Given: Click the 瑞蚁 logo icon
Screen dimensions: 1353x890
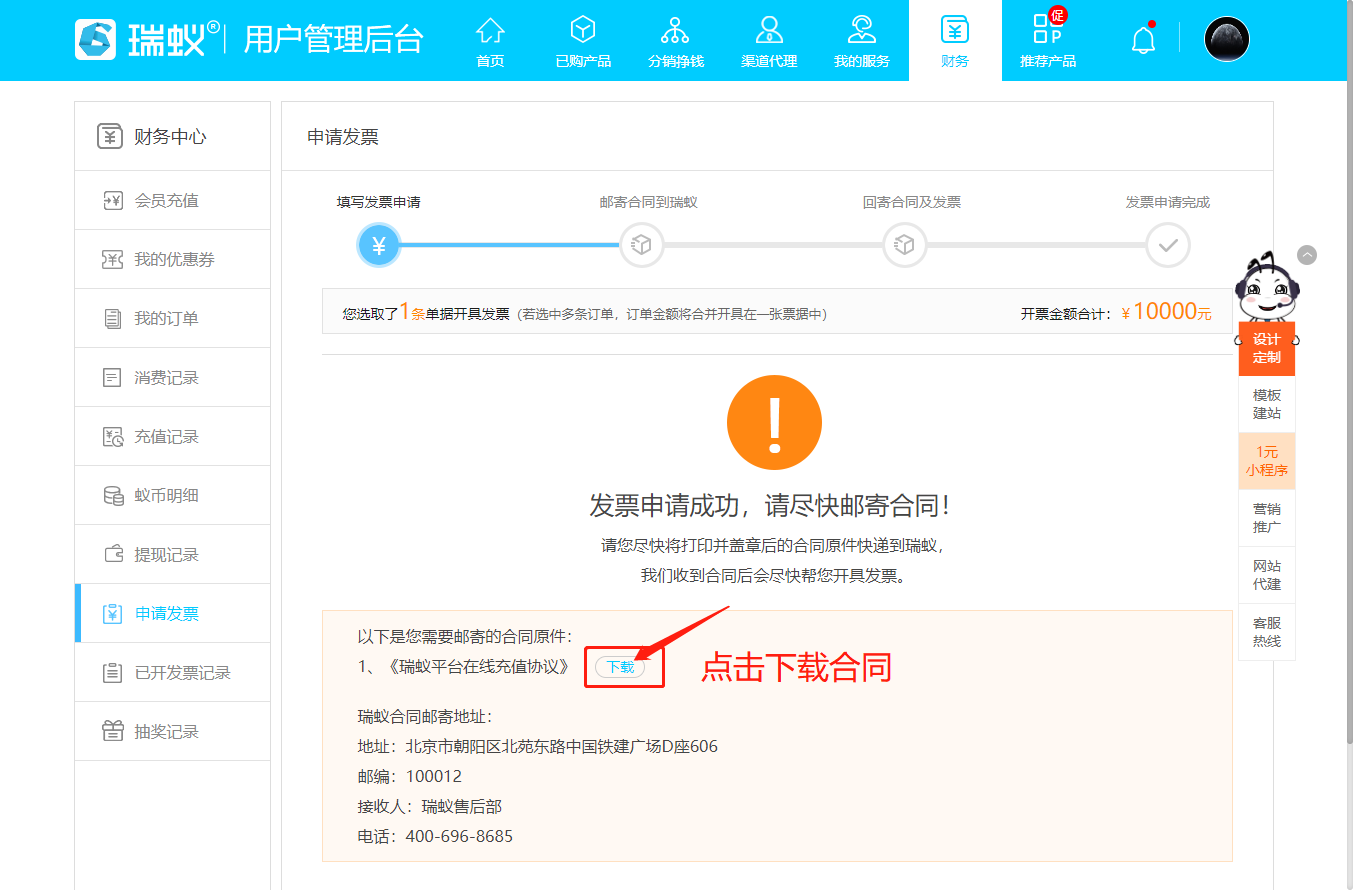Looking at the screenshot, I should click(x=96, y=39).
